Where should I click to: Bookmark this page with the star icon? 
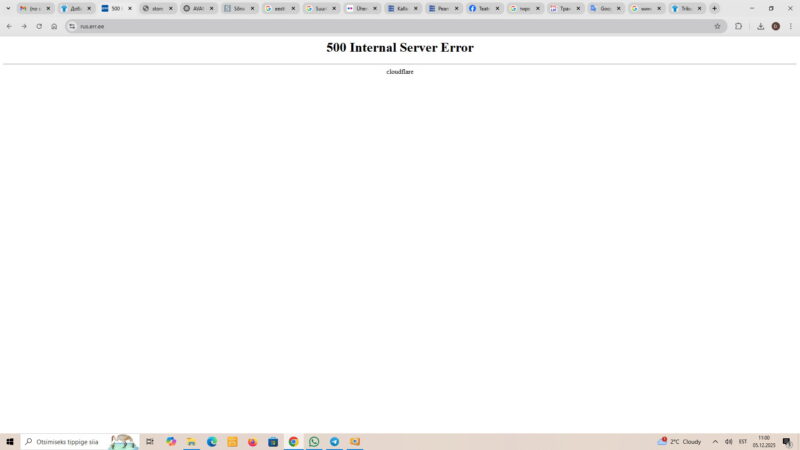pos(717,26)
